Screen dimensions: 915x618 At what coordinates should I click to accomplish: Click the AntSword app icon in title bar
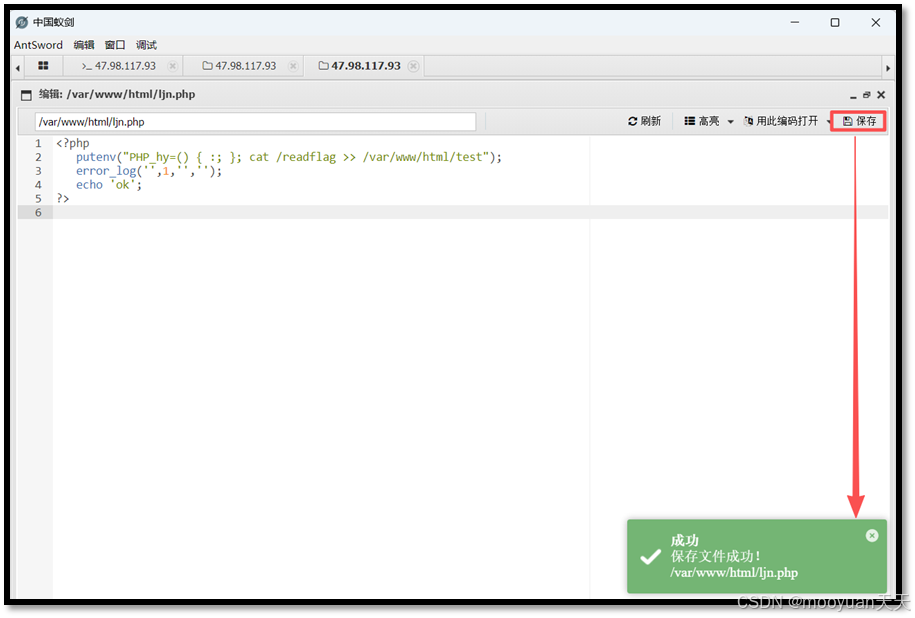click(22, 22)
